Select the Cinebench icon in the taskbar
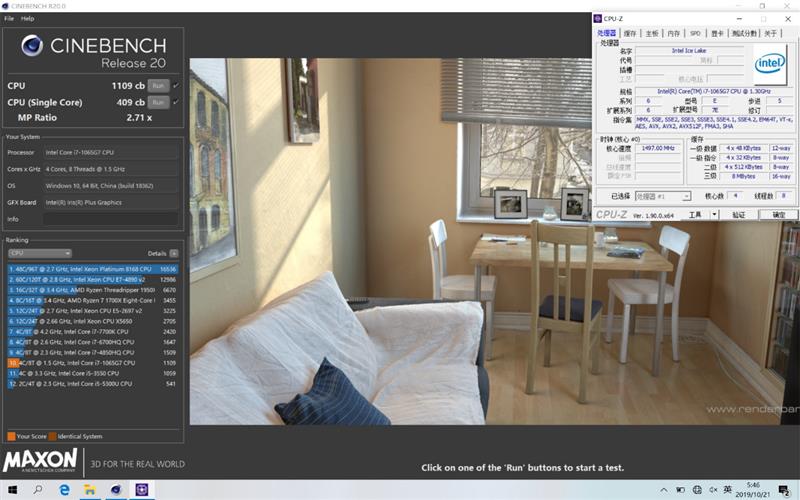Viewport: 800px width, 500px height. tap(117, 489)
